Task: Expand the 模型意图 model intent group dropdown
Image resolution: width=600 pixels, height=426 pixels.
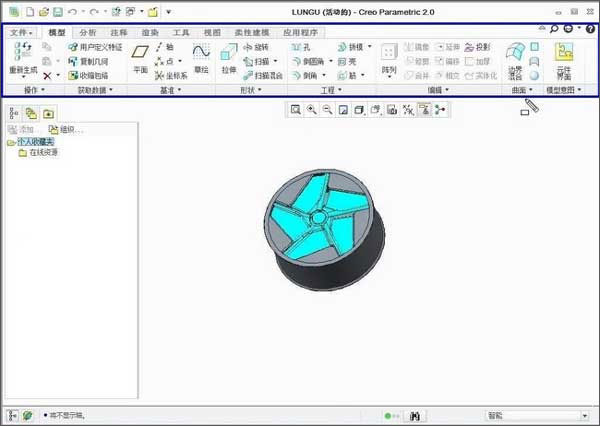Action: (x=564, y=90)
